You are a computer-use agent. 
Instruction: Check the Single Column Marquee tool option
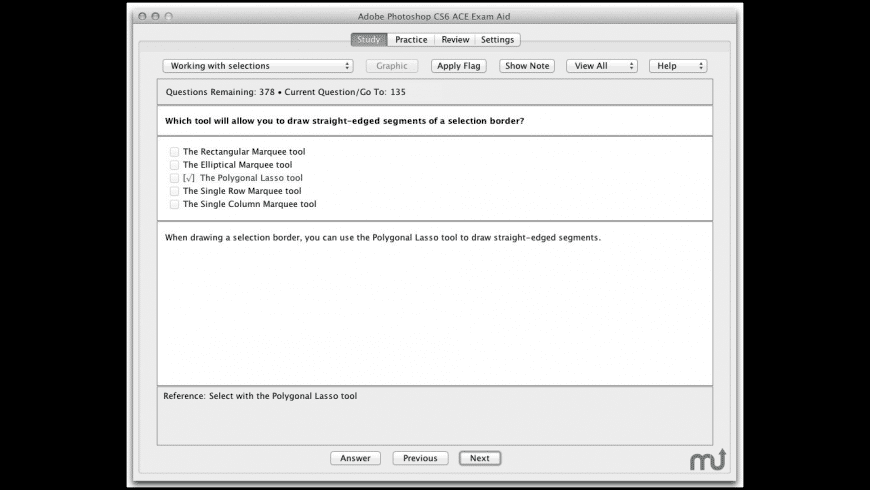[174, 204]
